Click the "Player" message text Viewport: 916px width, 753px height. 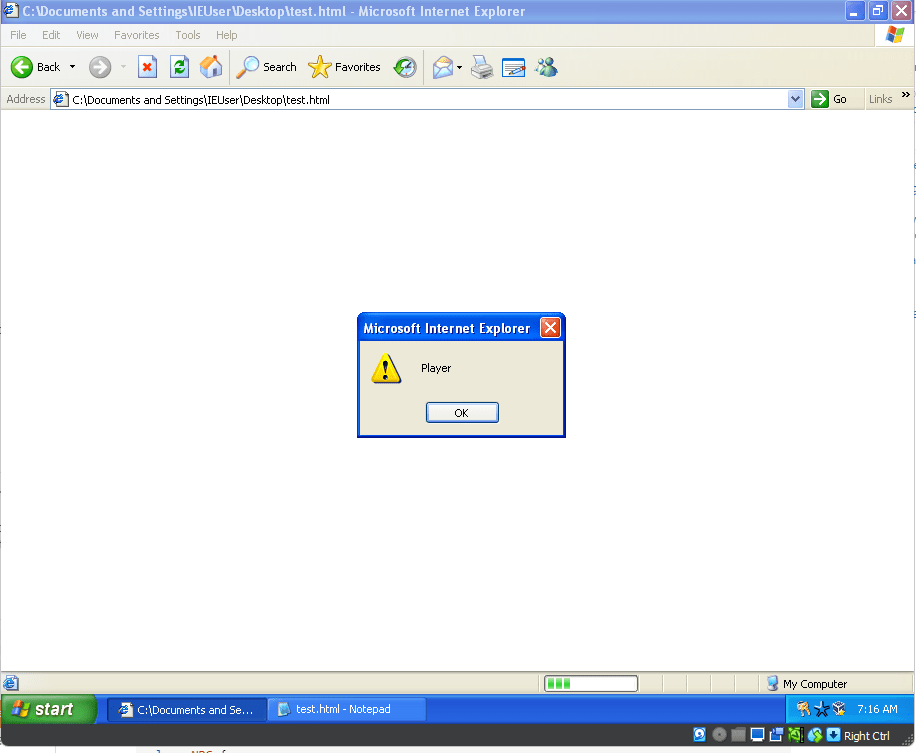coord(436,368)
